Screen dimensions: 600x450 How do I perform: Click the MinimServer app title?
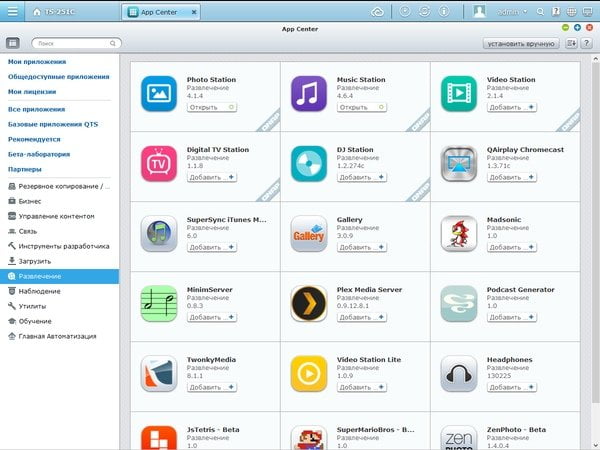(x=209, y=290)
